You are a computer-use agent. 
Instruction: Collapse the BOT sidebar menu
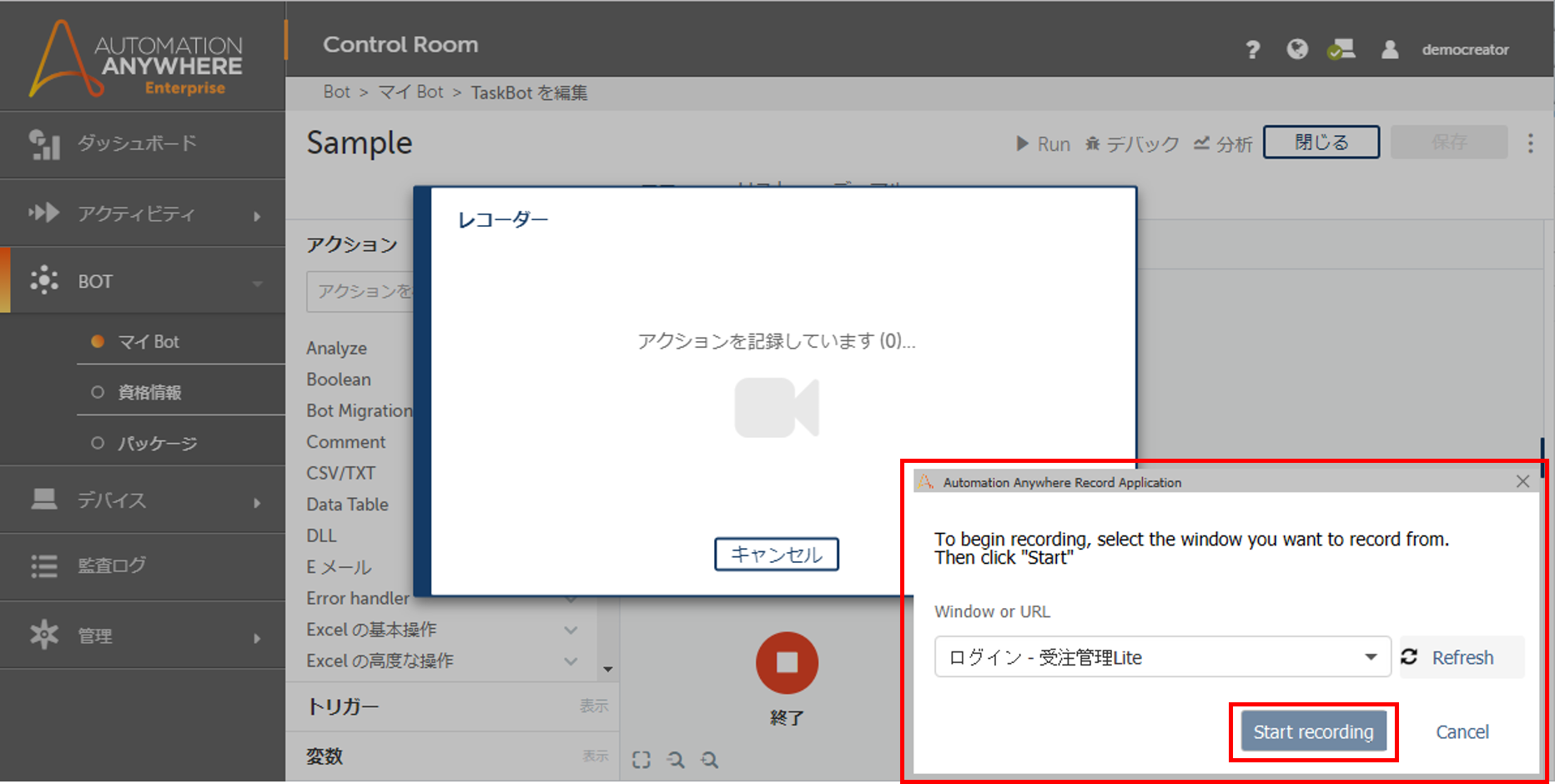pos(143,281)
